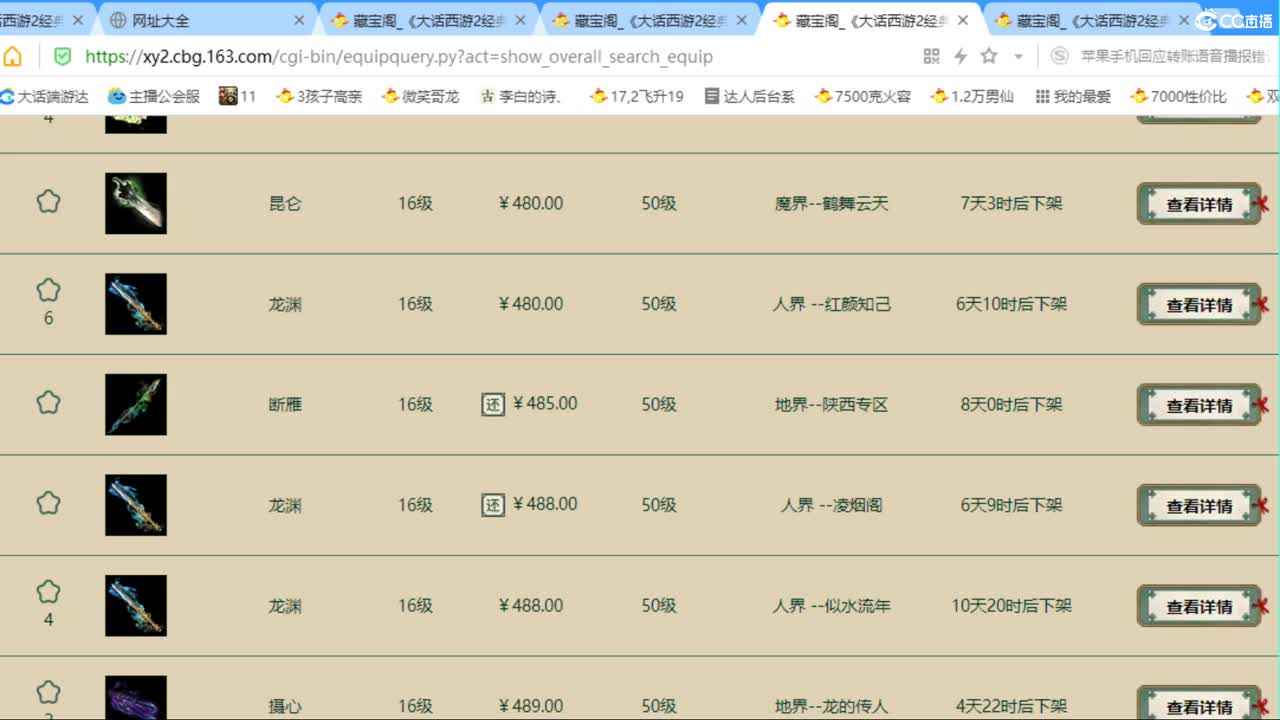
Task: Click the lightning speed-mode icon
Action: click(x=960, y=56)
